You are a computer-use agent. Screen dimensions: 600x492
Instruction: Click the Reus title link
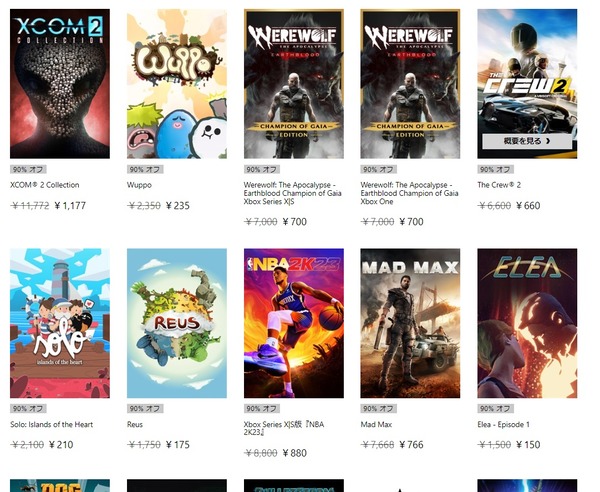pyautogui.click(x=135, y=425)
